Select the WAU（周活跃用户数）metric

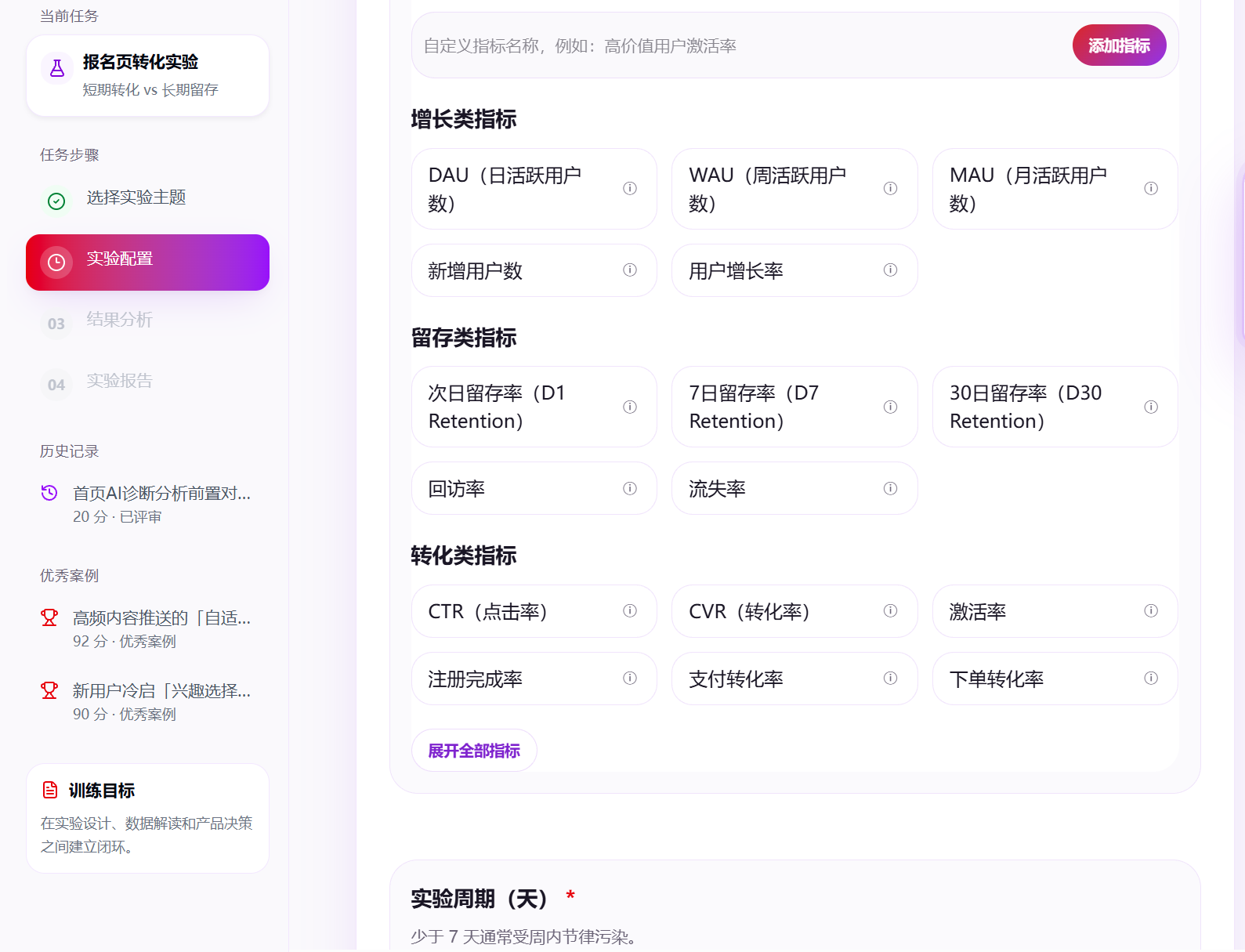(x=794, y=189)
